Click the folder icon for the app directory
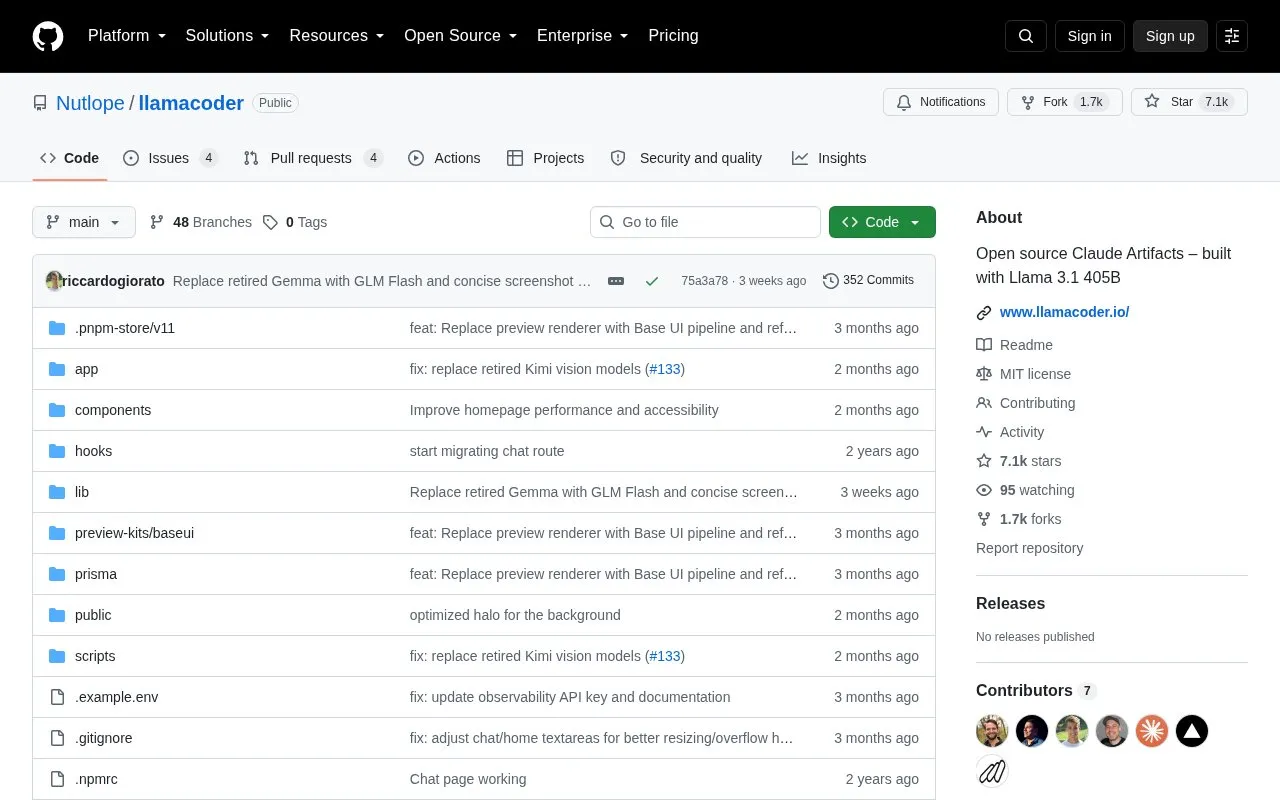 [57, 369]
